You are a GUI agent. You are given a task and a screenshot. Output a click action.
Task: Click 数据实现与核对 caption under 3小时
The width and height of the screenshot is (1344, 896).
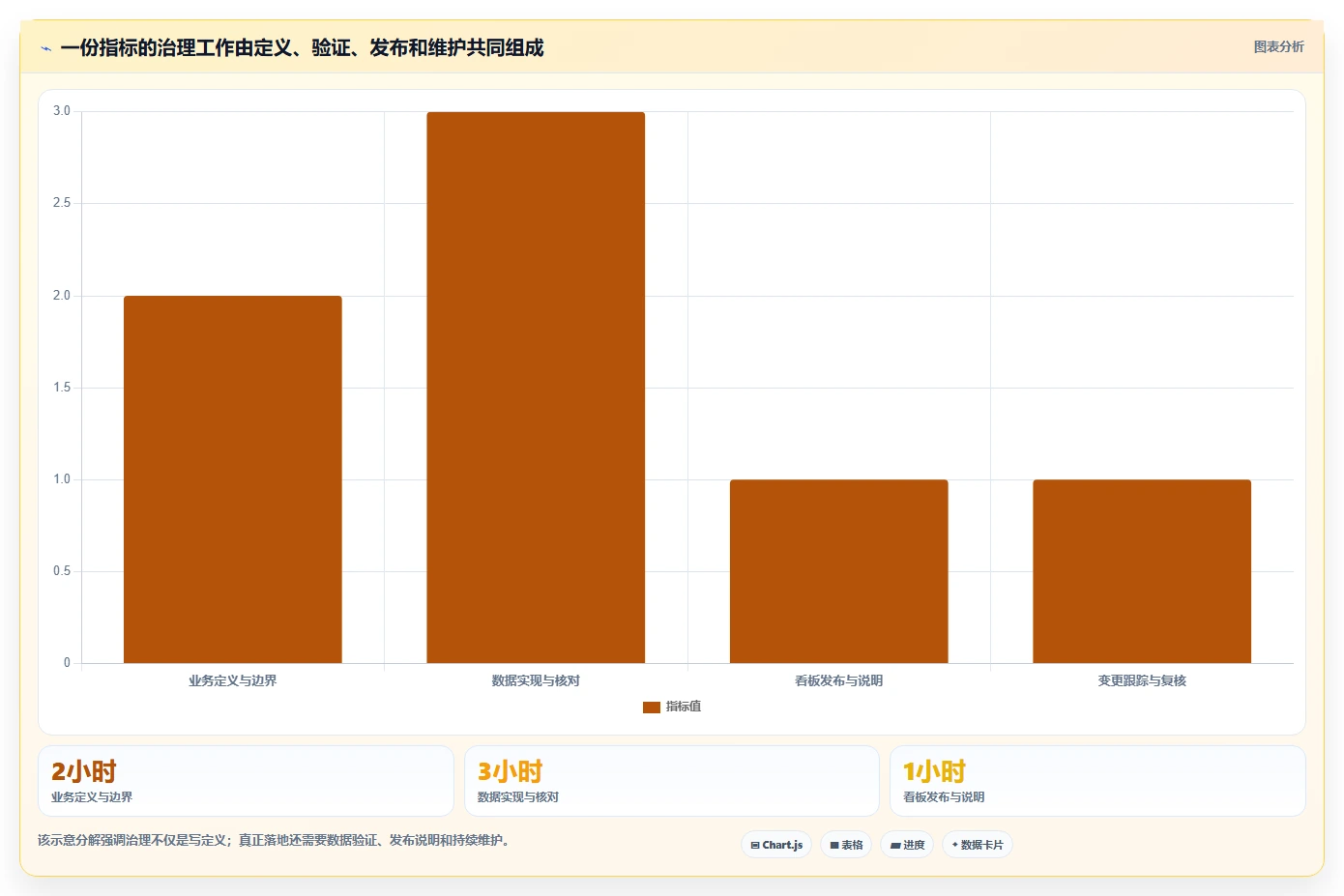(x=518, y=797)
